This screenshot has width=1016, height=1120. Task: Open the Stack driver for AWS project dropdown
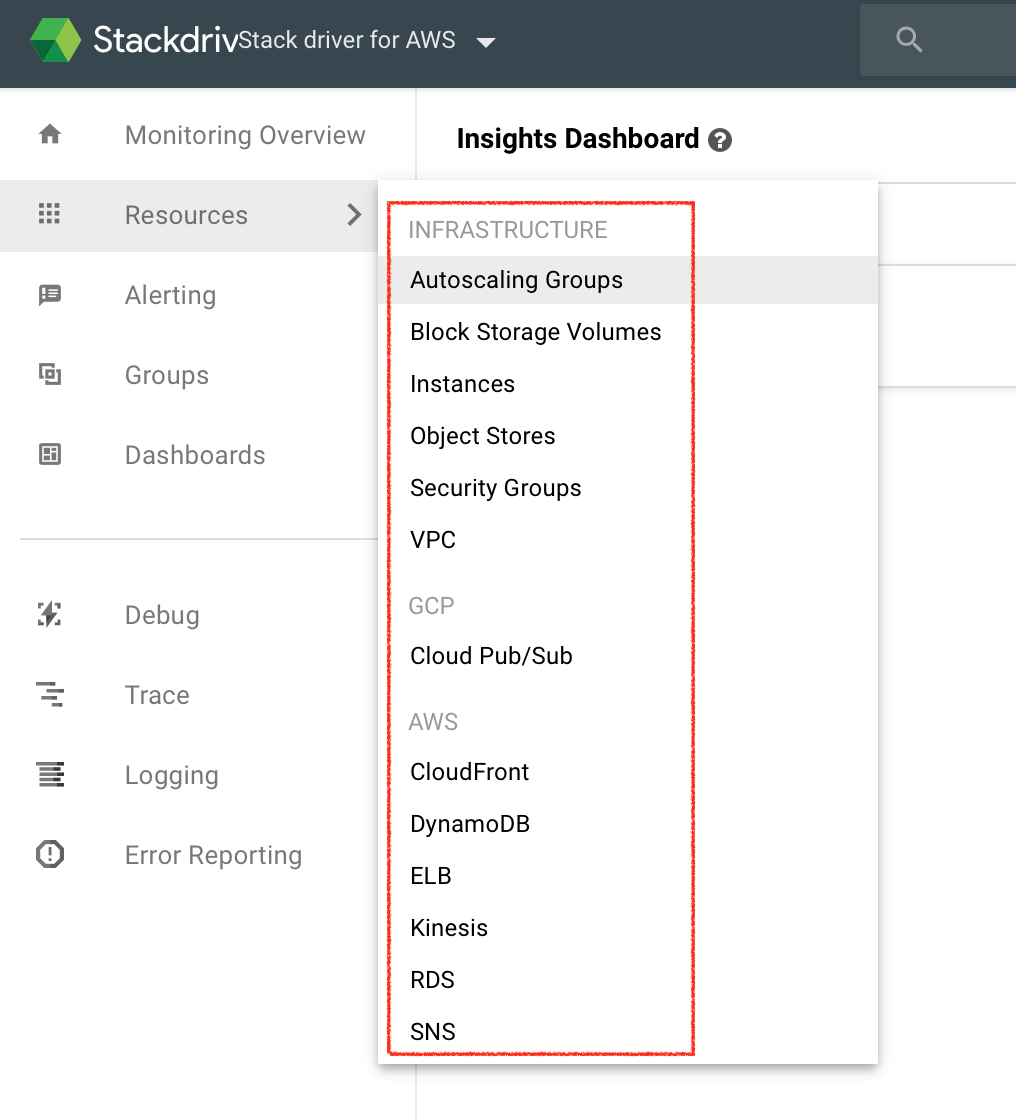click(485, 43)
